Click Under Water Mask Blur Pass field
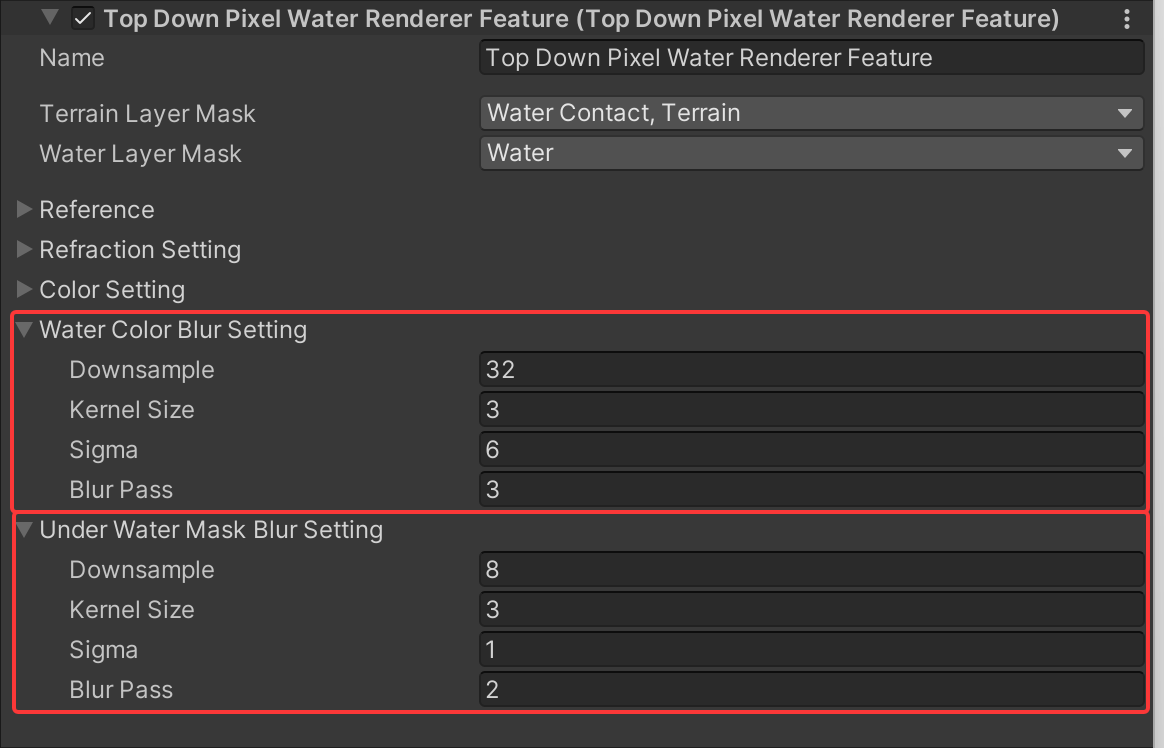This screenshot has width=1164, height=748. click(x=810, y=689)
